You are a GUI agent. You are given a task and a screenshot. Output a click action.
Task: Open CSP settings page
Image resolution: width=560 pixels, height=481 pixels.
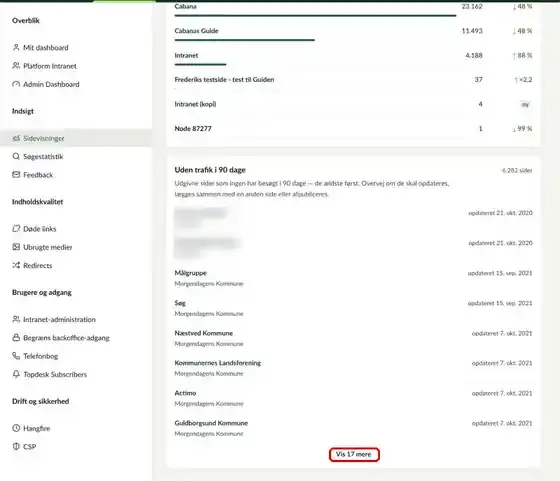pos(30,447)
